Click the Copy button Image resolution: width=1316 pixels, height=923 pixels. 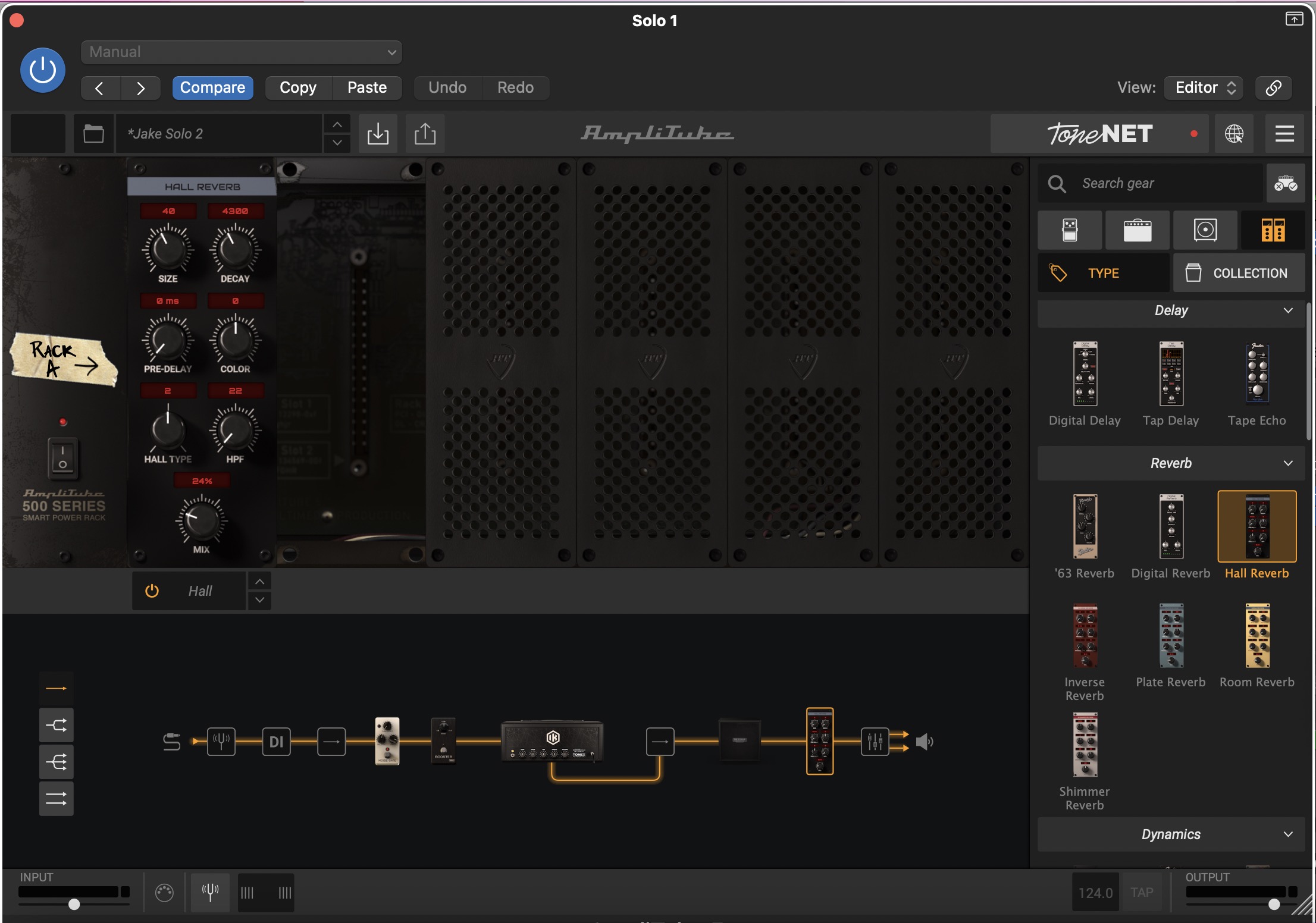click(298, 87)
